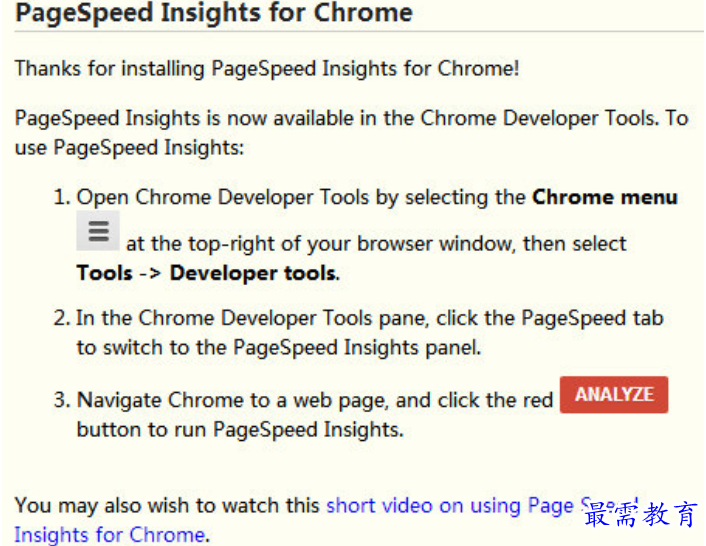Click the bold 'Tools -> Developer tools' text
The height and width of the screenshot is (546, 706).
pyautogui.click(x=207, y=273)
